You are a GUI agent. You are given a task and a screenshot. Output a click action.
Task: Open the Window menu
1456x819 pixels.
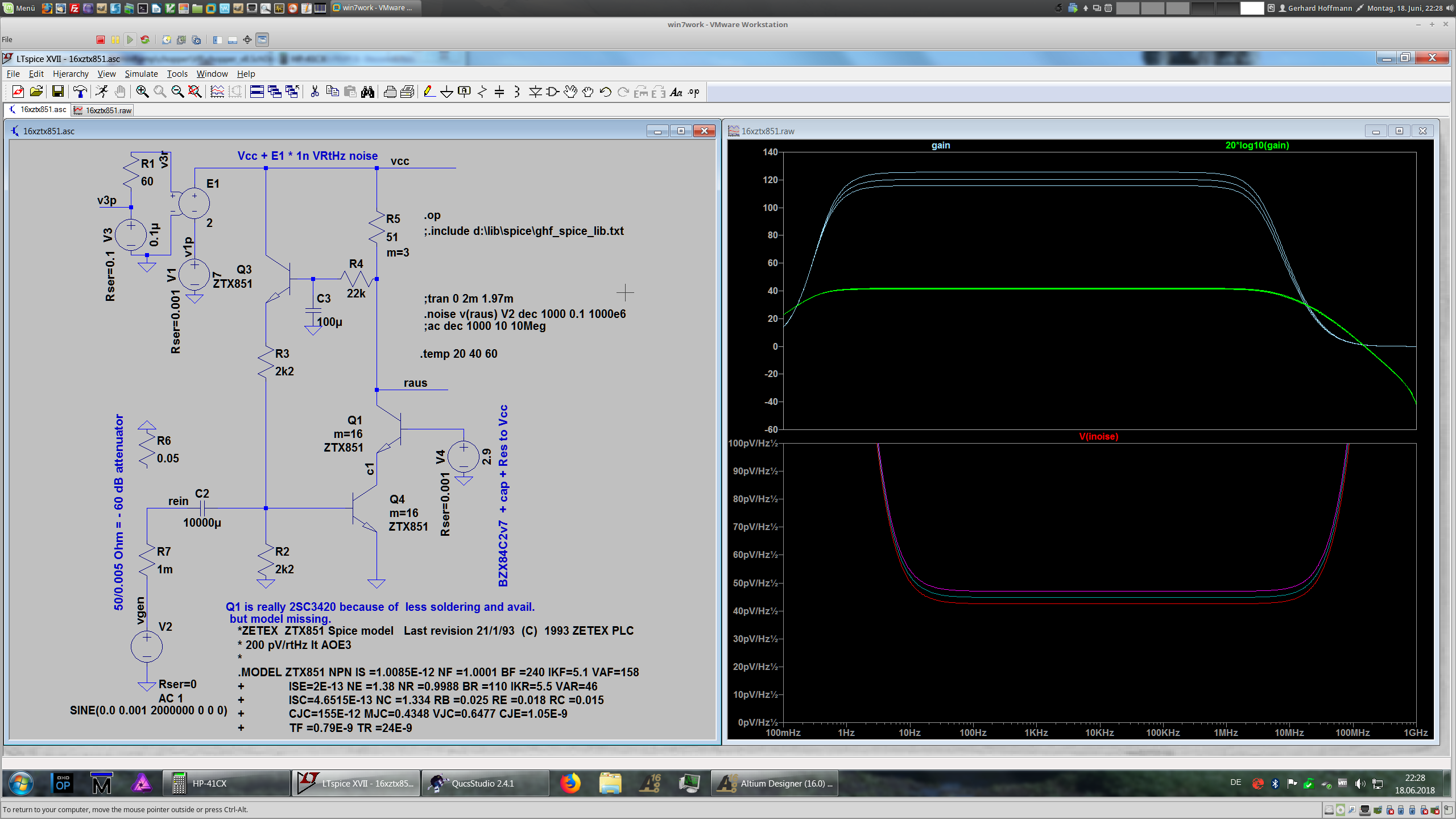(212, 74)
